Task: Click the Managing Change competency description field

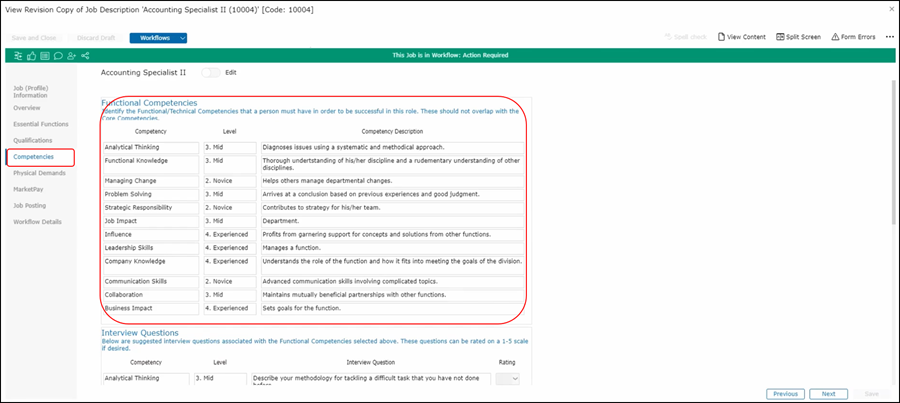Action: tap(391, 180)
